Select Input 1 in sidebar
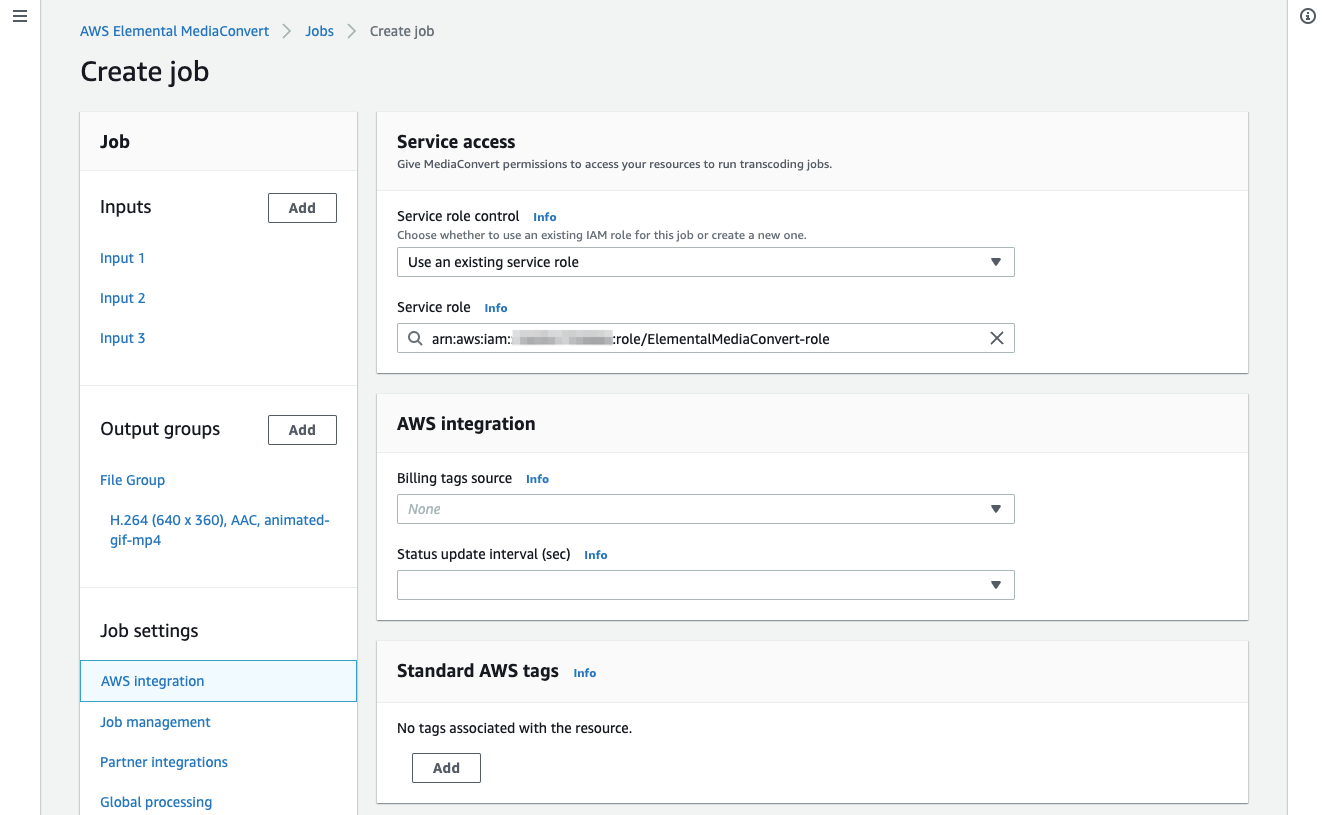 click(122, 258)
